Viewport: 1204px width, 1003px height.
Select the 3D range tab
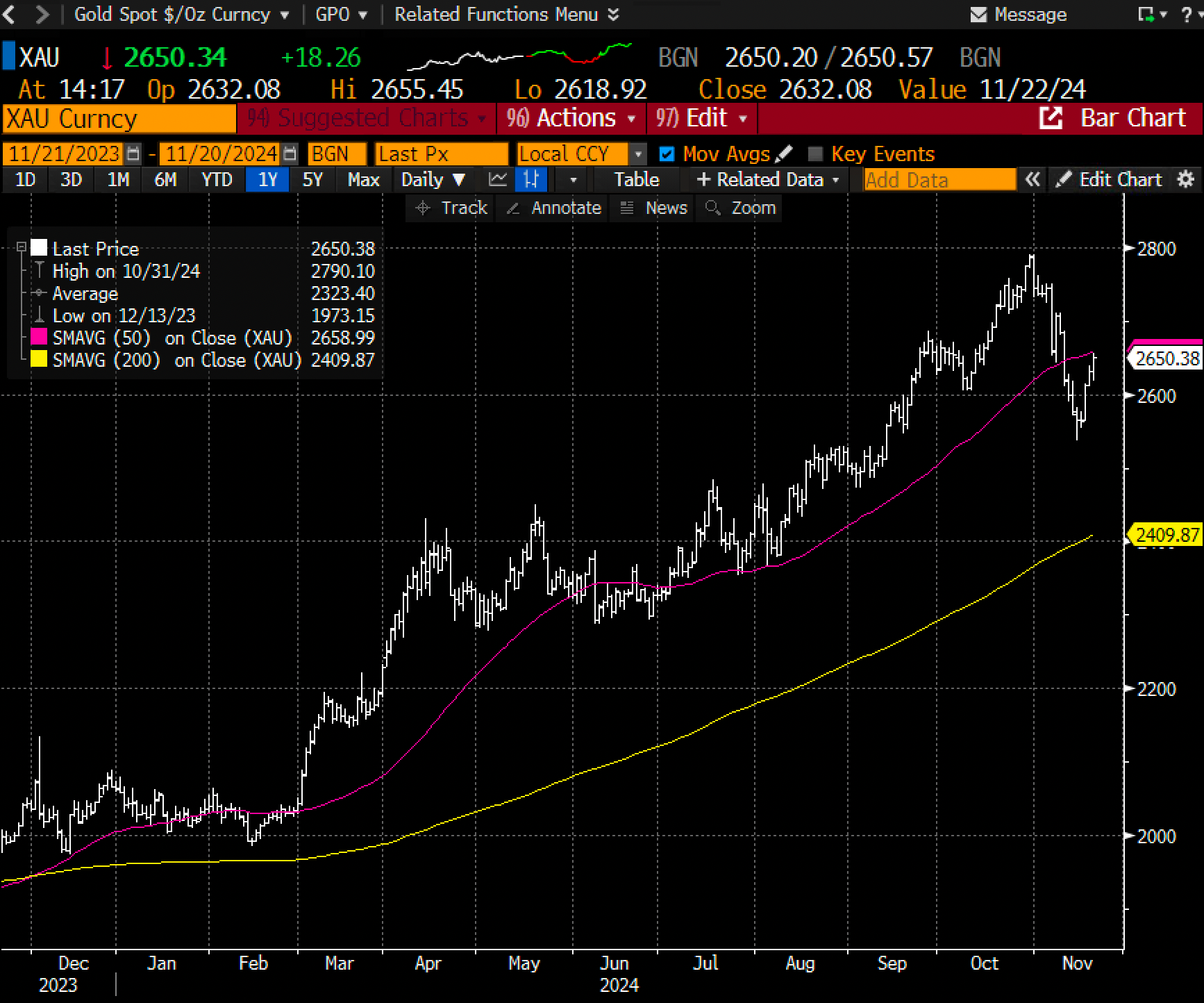tap(71, 180)
